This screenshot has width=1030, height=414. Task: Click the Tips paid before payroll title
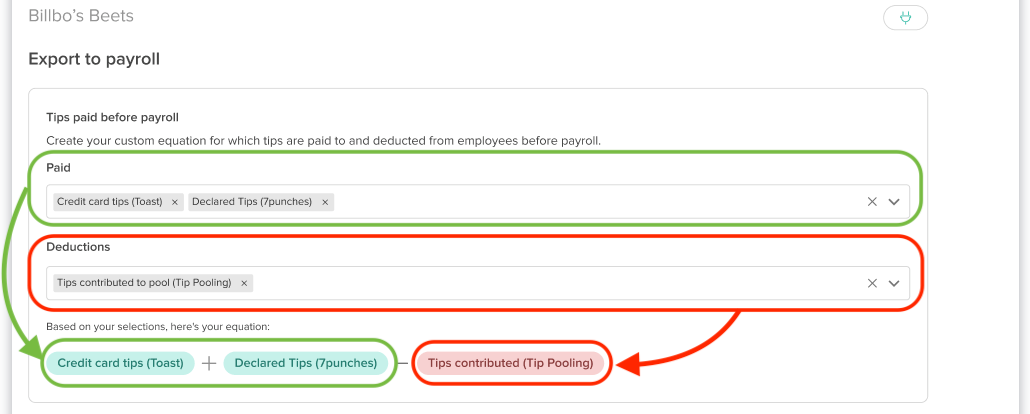[112, 118]
